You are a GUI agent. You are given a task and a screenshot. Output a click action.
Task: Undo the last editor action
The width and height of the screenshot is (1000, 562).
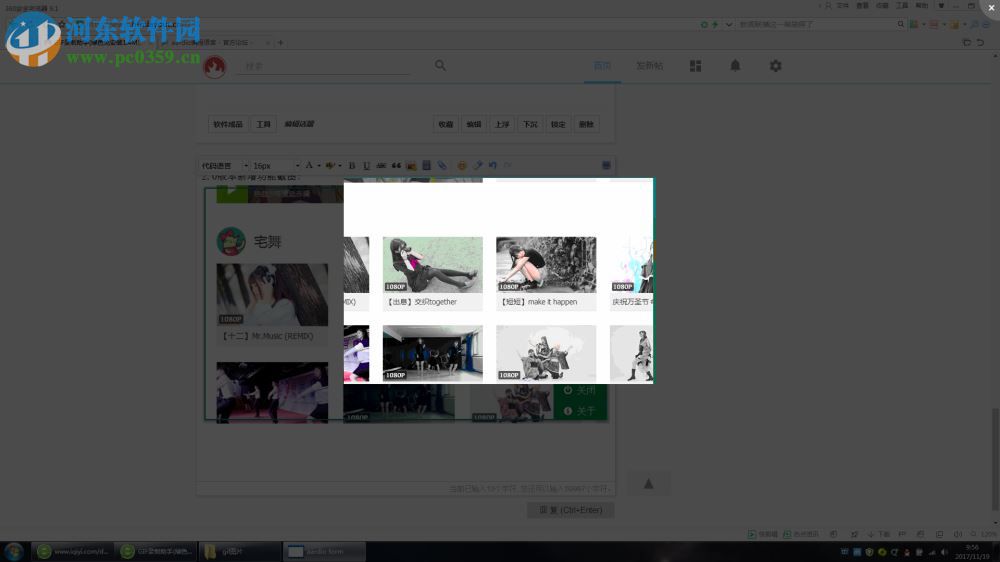(x=493, y=165)
